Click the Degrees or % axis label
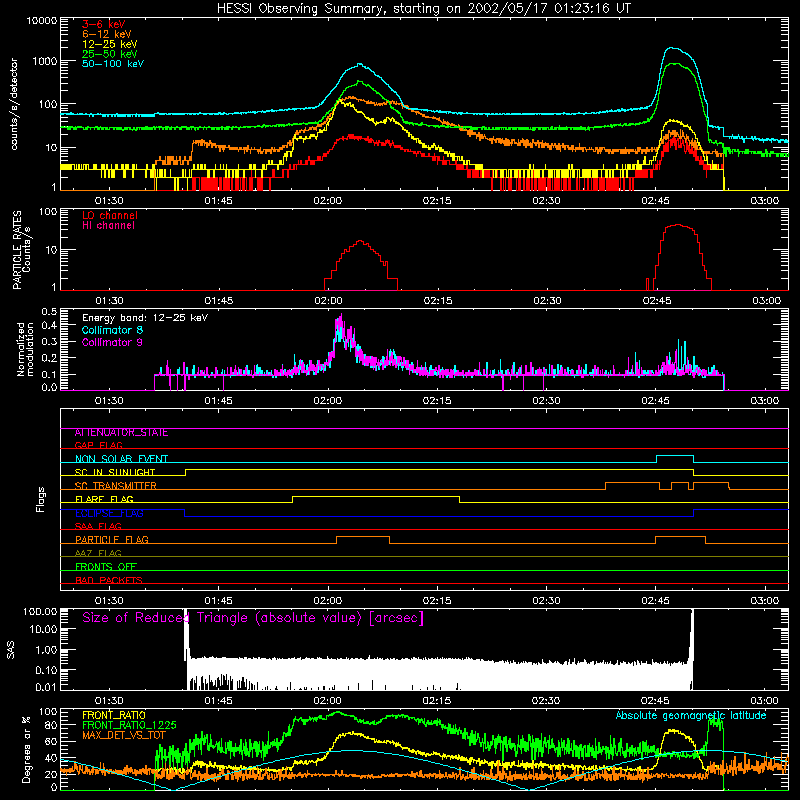The width and height of the screenshot is (800, 800). 26,749
